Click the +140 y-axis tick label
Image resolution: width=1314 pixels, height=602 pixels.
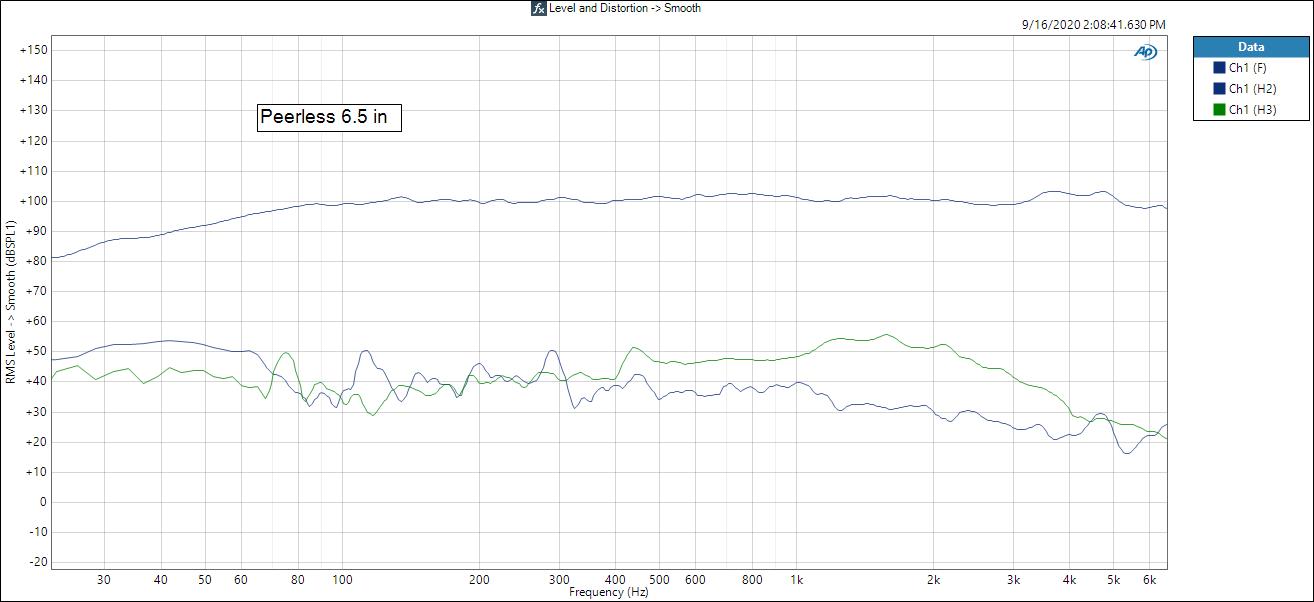(x=33, y=80)
